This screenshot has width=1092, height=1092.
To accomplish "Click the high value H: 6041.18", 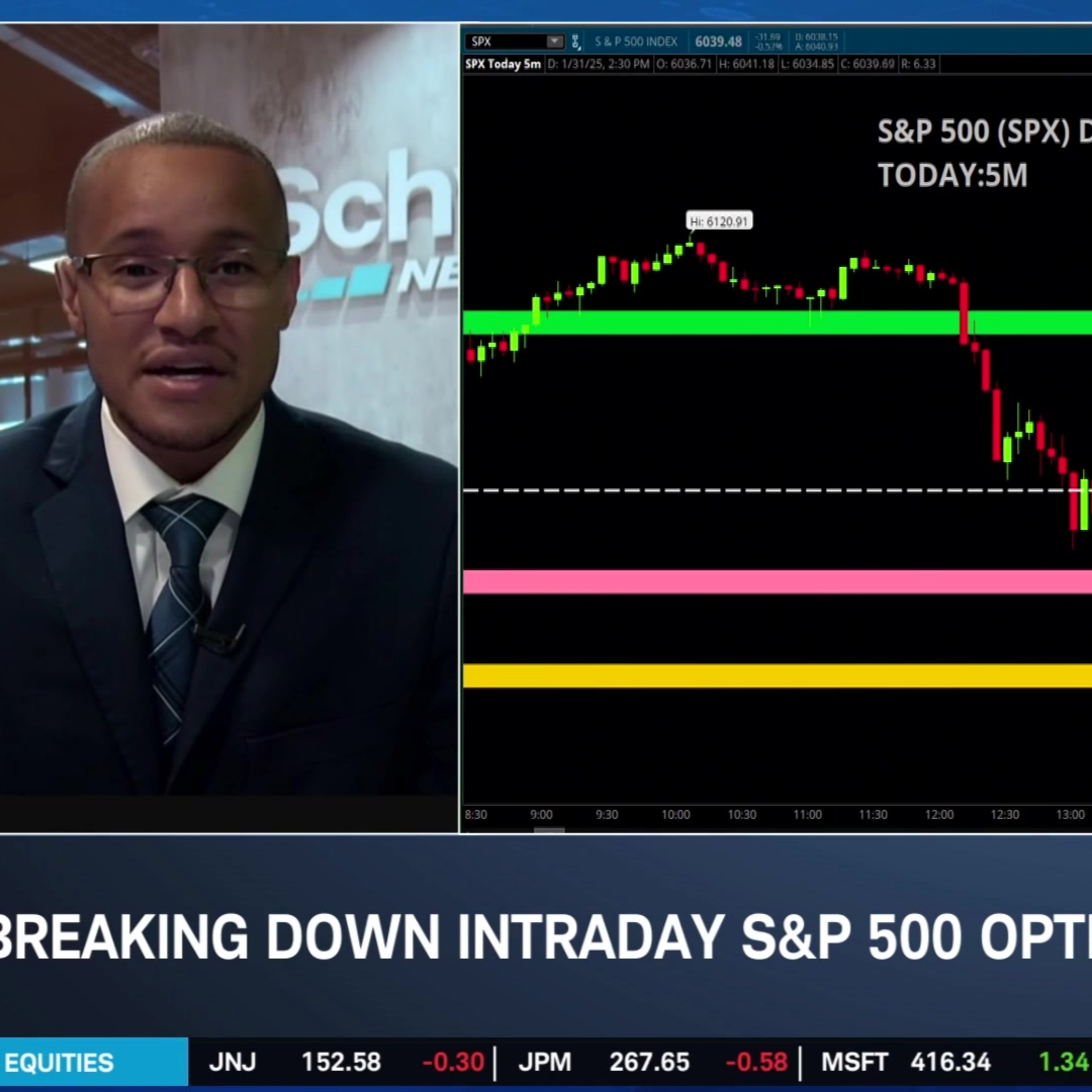I will point(746,64).
